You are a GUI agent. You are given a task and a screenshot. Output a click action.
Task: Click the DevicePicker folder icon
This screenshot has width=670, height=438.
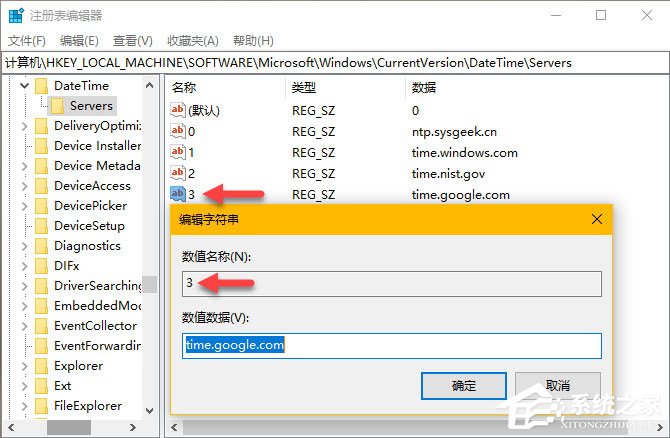pos(41,206)
